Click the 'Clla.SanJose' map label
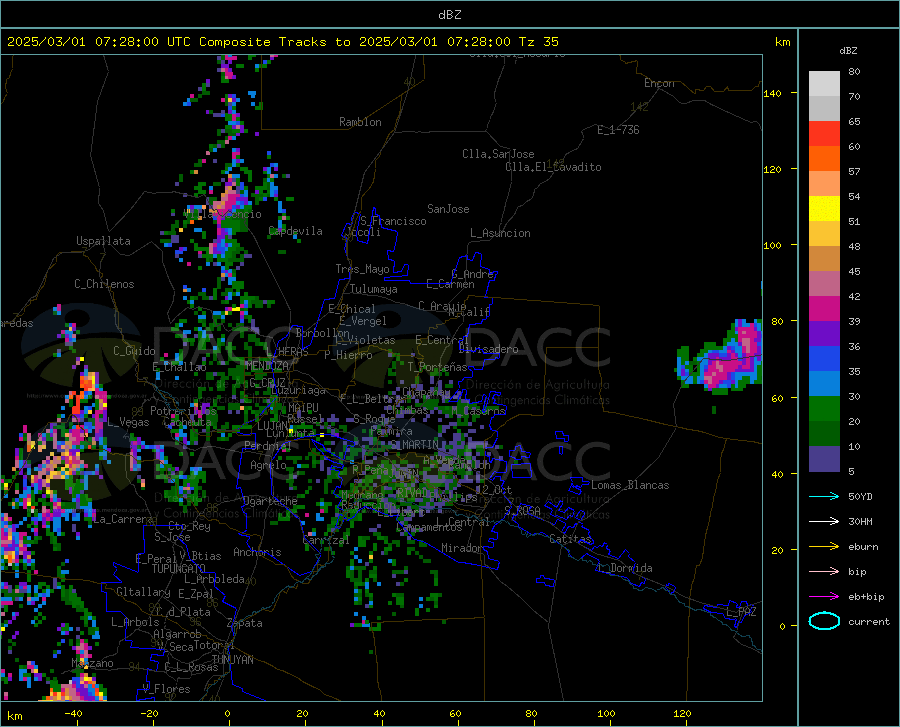The height and width of the screenshot is (727, 900). pyautogui.click(x=498, y=154)
